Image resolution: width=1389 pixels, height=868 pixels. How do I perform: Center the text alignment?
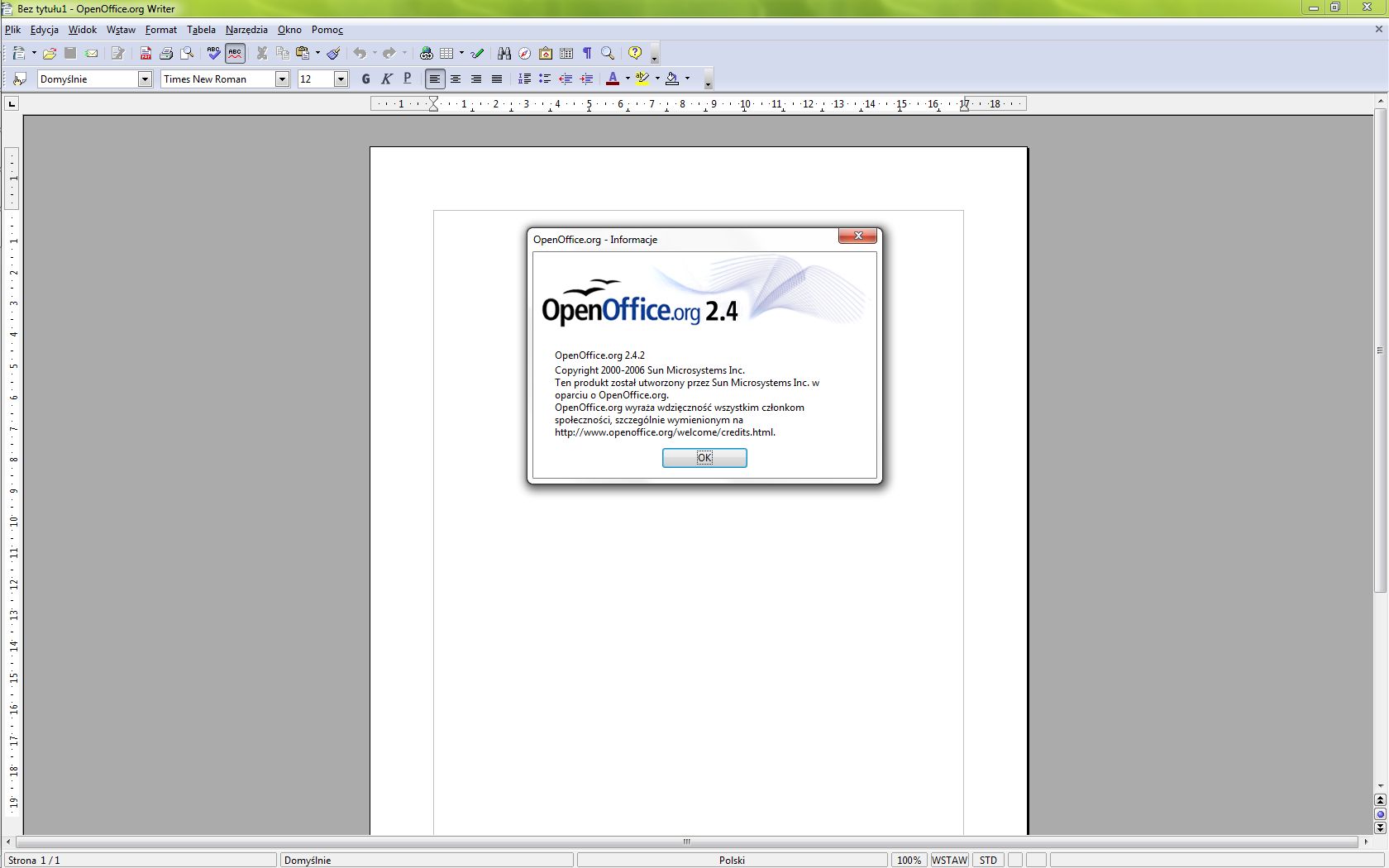tap(456, 79)
